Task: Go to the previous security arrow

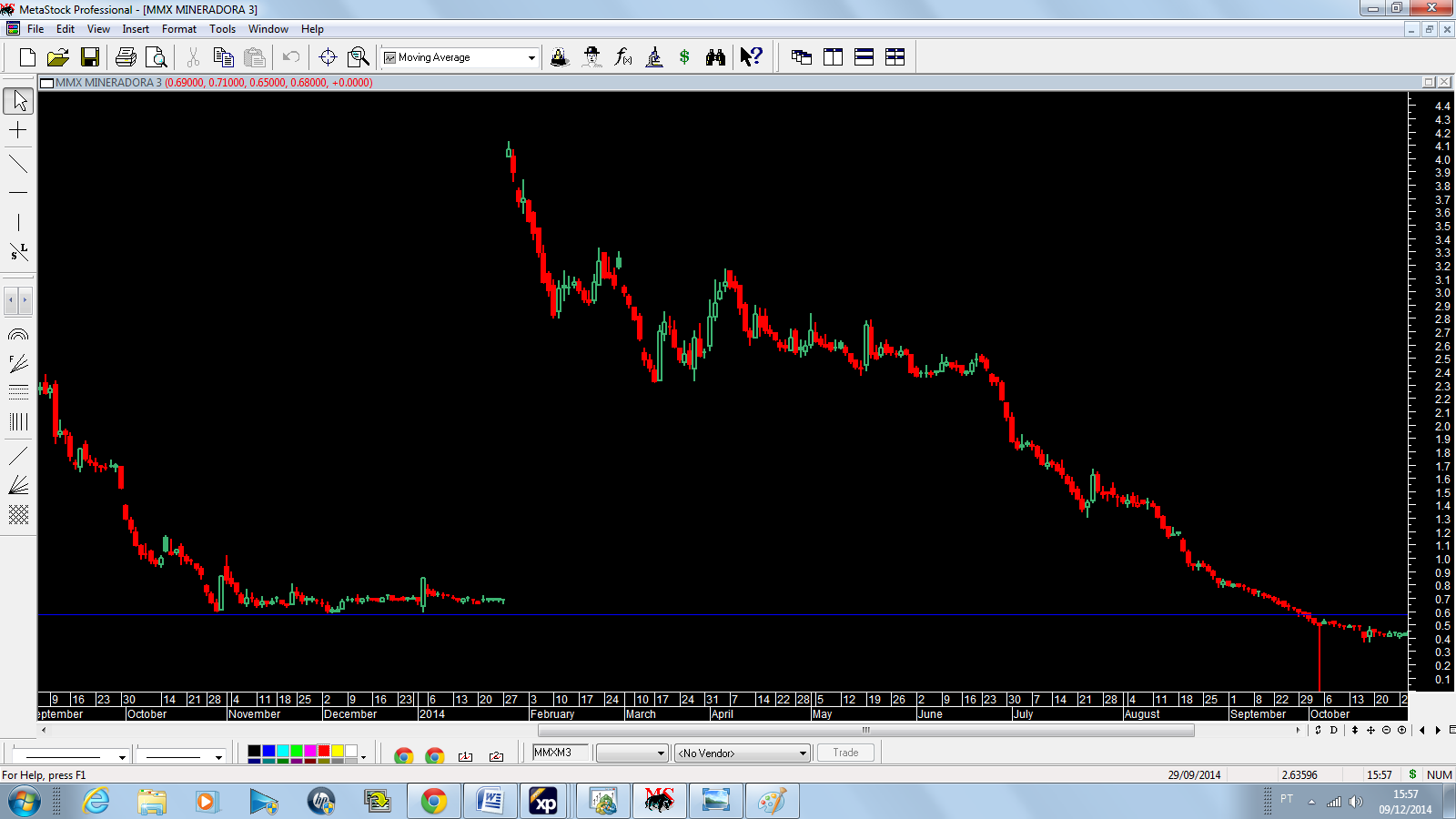Action: [x=1421, y=730]
